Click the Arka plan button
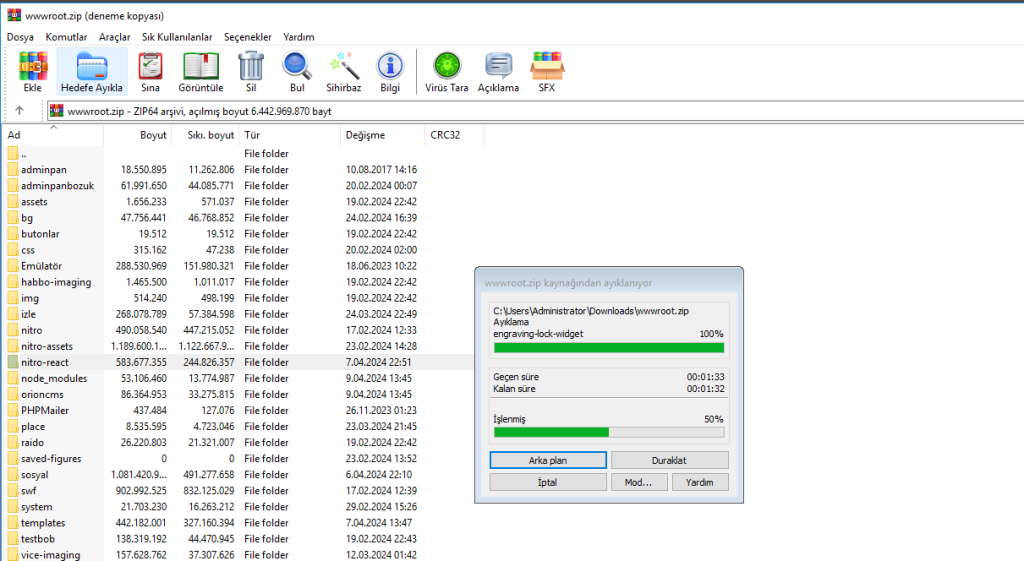The image size is (1024, 561). pos(548,460)
